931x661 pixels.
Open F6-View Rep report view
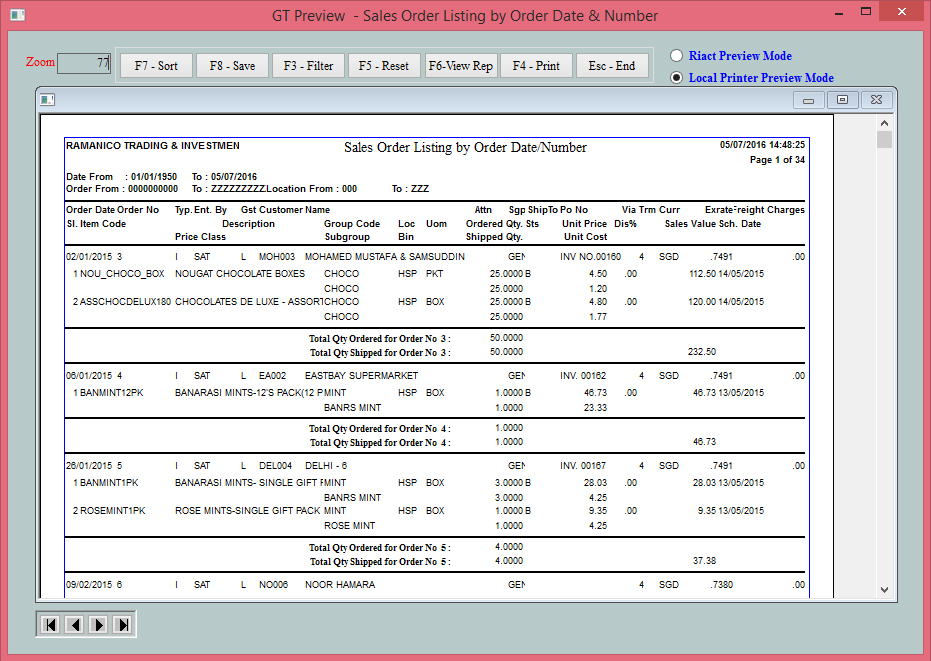460,66
